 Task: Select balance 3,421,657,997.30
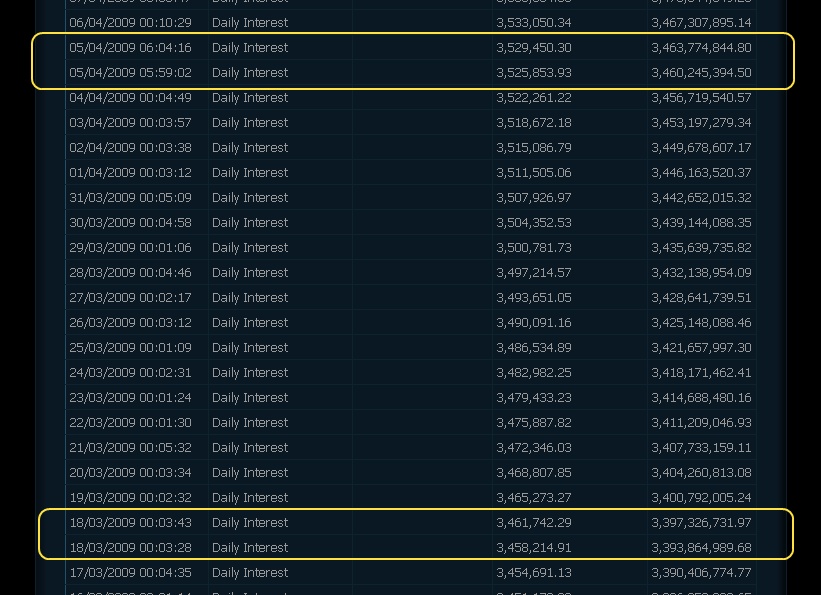pos(701,348)
